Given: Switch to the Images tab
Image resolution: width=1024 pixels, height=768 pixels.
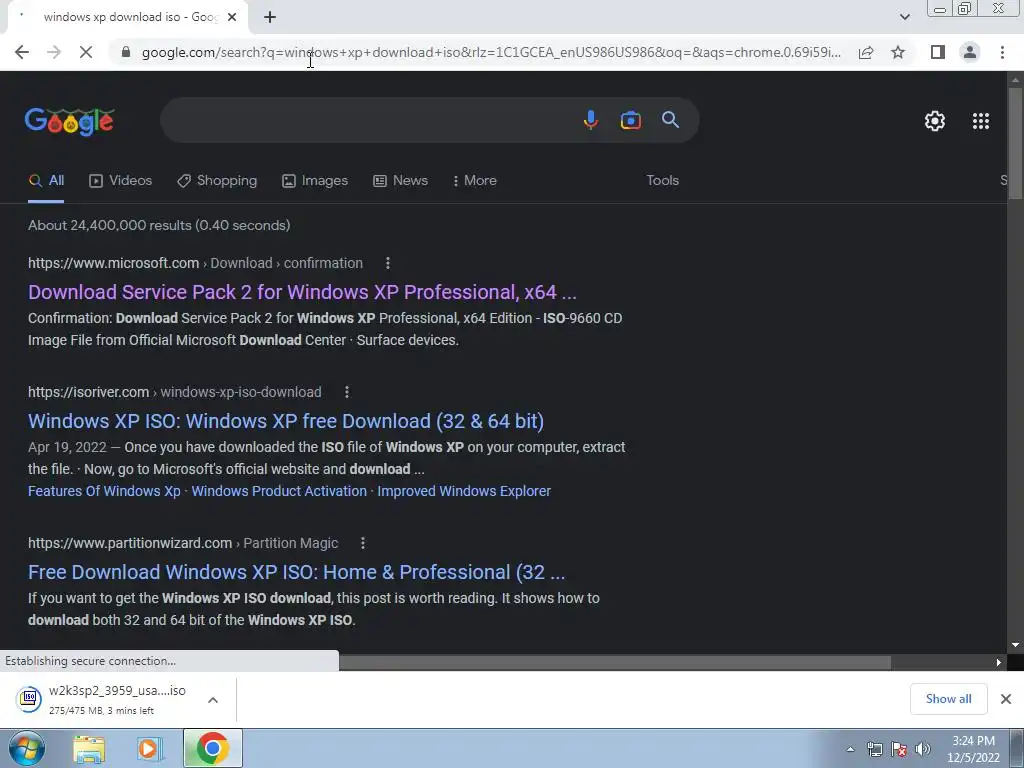Looking at the screenshot, I should pyautogui.click(x=315, y=181).
